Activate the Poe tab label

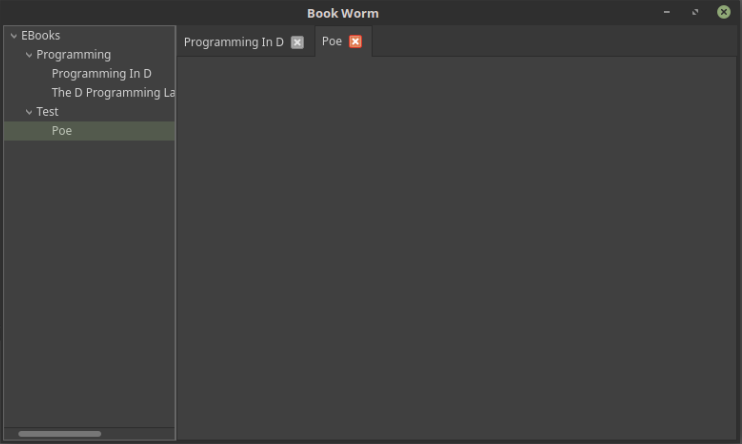(x=332, y=41)
